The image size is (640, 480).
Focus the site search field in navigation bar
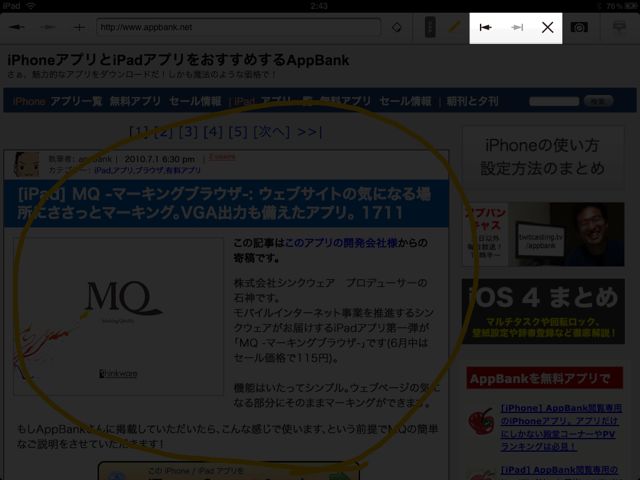click(554, 101)
